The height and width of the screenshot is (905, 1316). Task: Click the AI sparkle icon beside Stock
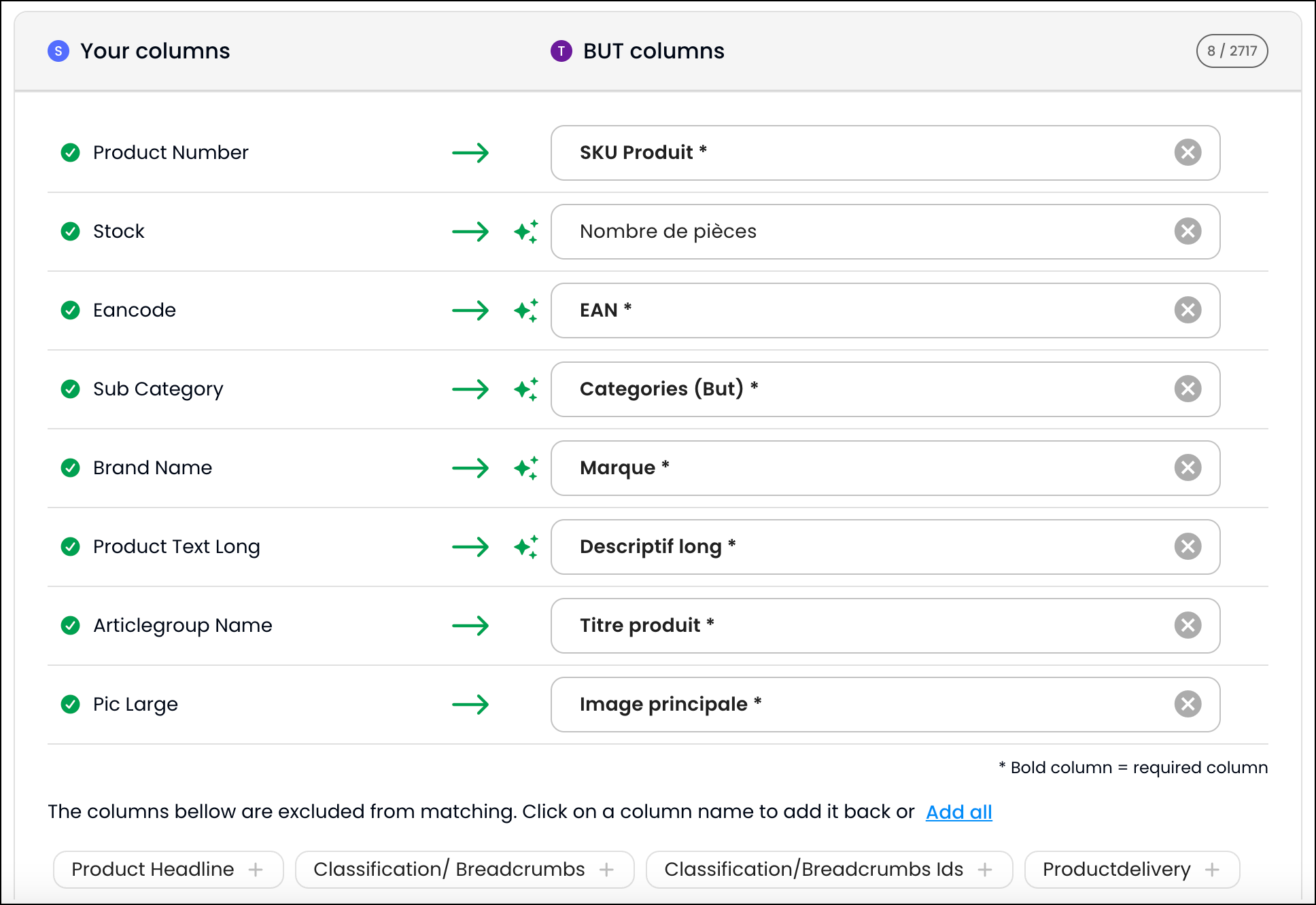click(526, 232)
